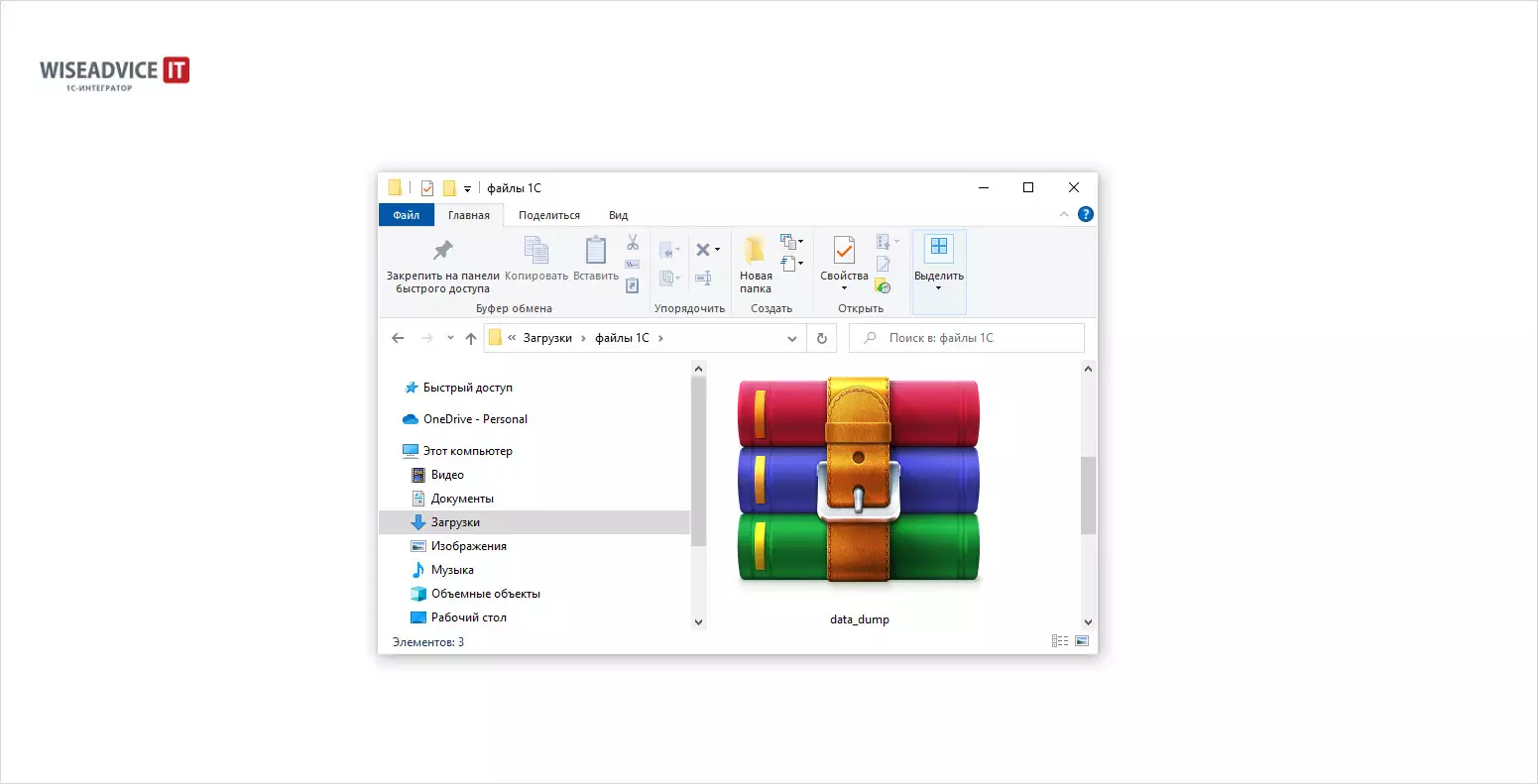The height and width of the screenshot is (784, 1538).
Task: Select the data_dump archive icon
Action: click(x=859, y=480)
